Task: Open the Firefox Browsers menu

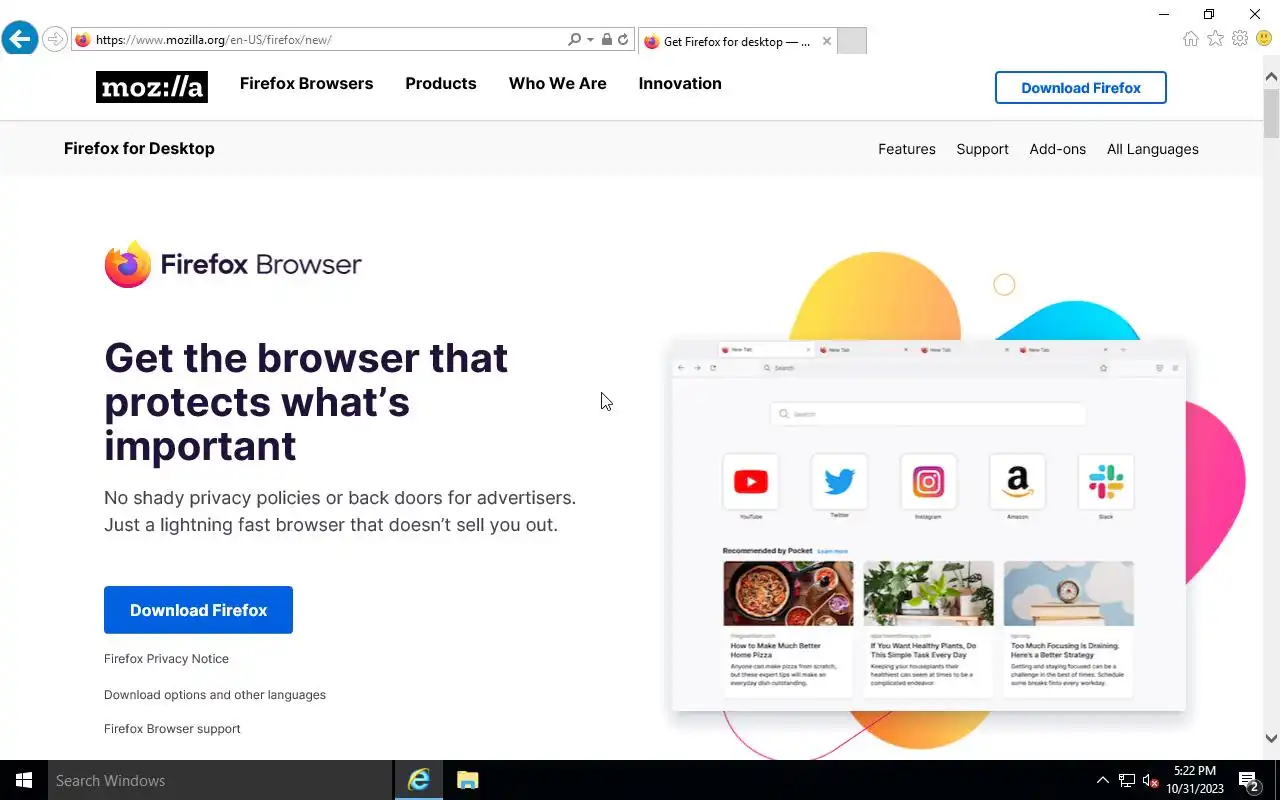Action: click(x=306, y=84)
